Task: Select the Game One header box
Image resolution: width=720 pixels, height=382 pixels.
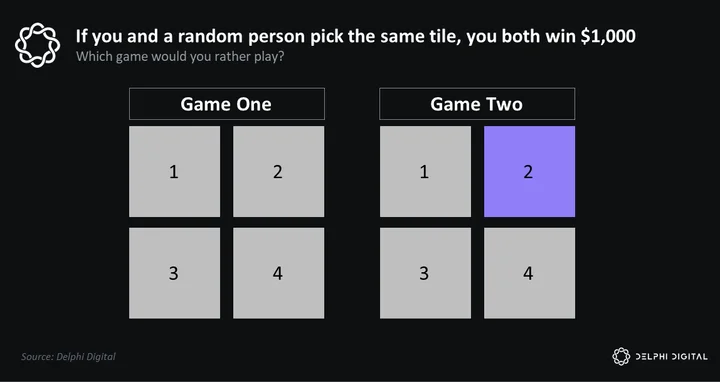Action: (x=227, y=104)
